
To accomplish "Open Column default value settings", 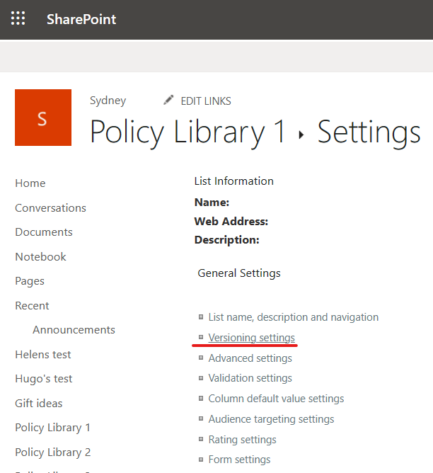I will click(276, 398).
